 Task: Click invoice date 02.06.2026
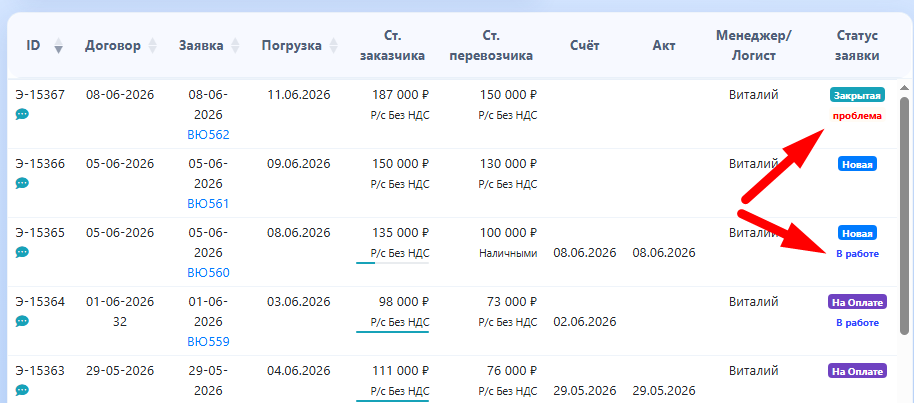[x=585, y=322]
